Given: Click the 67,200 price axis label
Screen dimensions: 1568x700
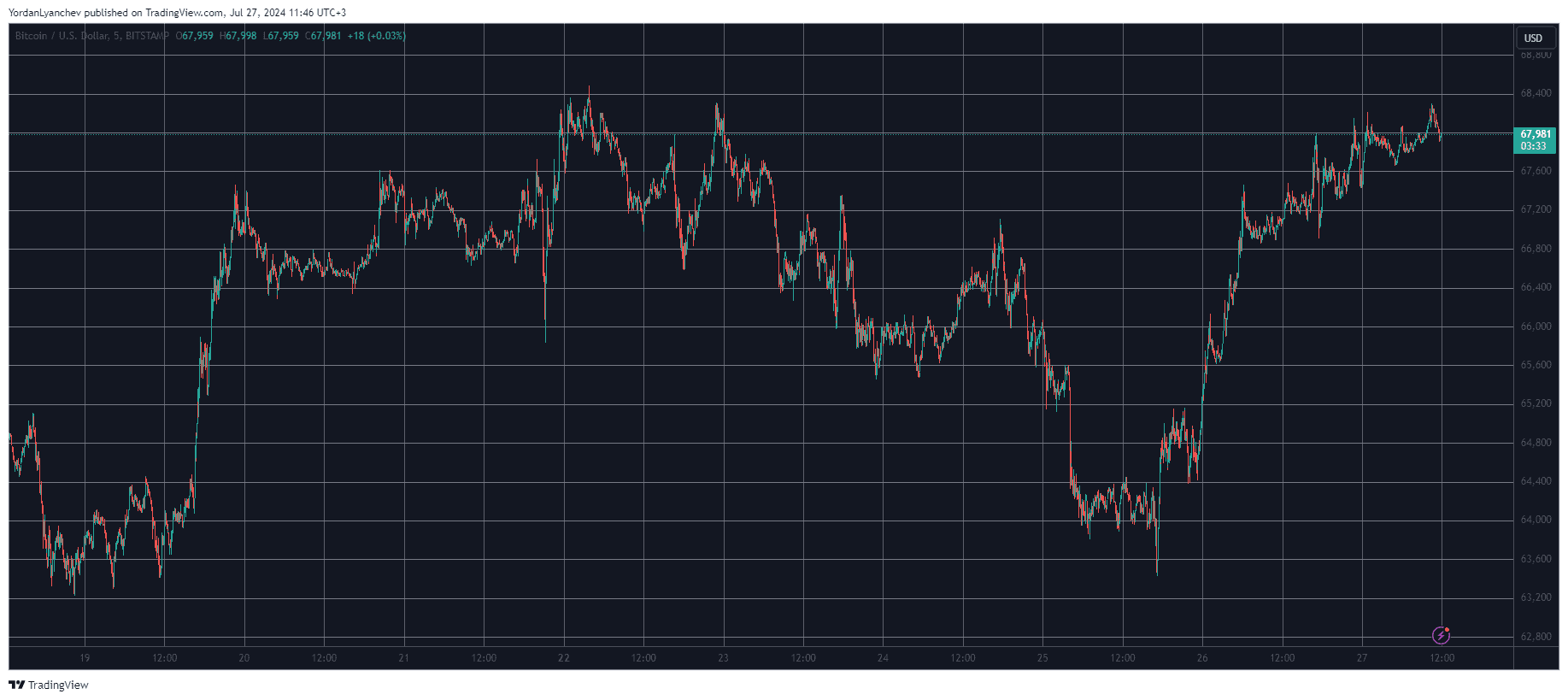Looking at the screenshot, I should [x=1536, y=209].
